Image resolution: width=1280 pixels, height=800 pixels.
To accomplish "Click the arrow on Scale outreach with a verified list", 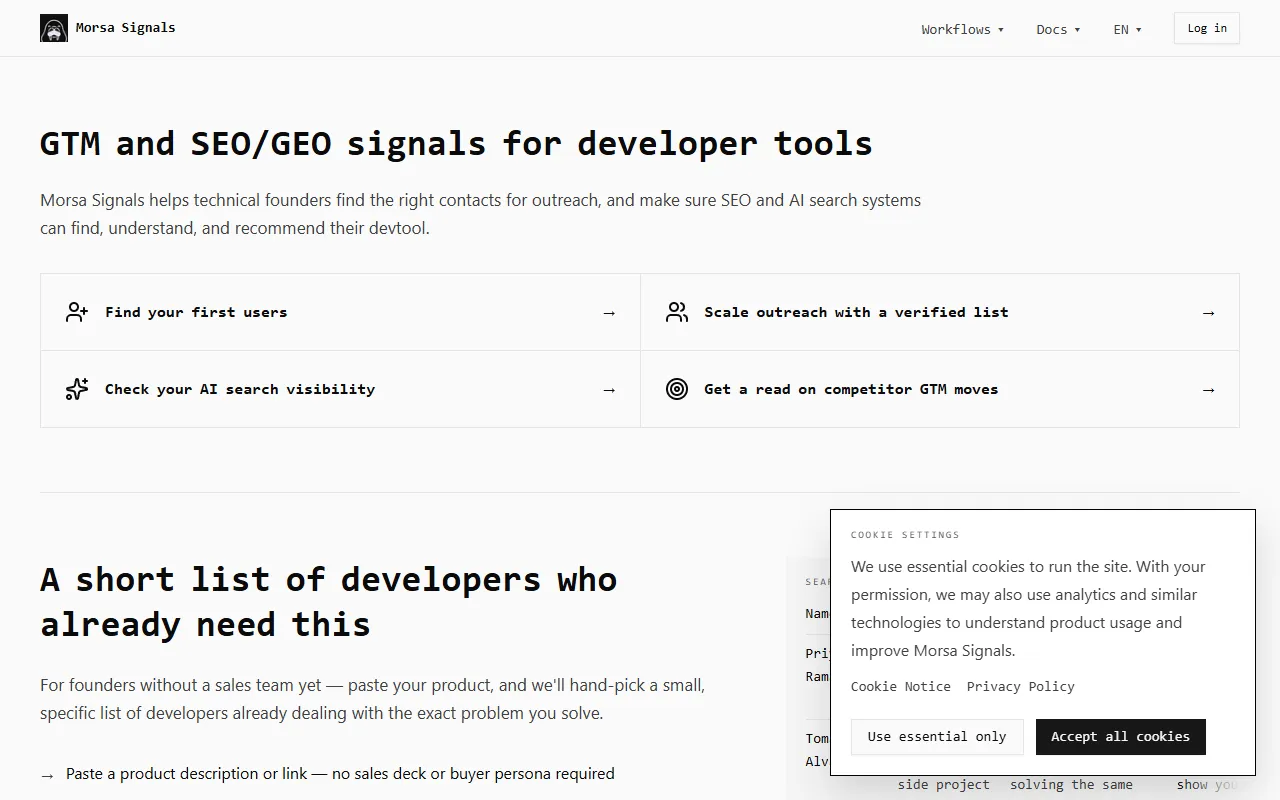I will tap(1208, 313).
